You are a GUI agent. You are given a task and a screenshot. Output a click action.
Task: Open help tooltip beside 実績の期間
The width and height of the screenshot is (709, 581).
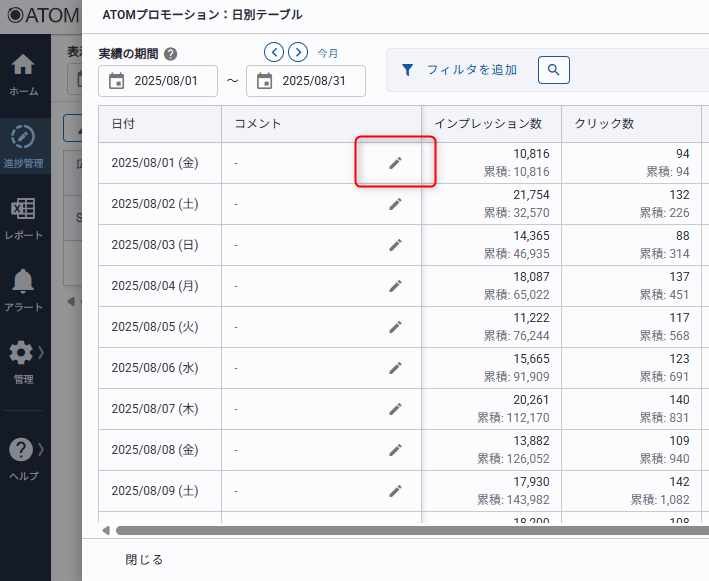[x=171, y=54]
